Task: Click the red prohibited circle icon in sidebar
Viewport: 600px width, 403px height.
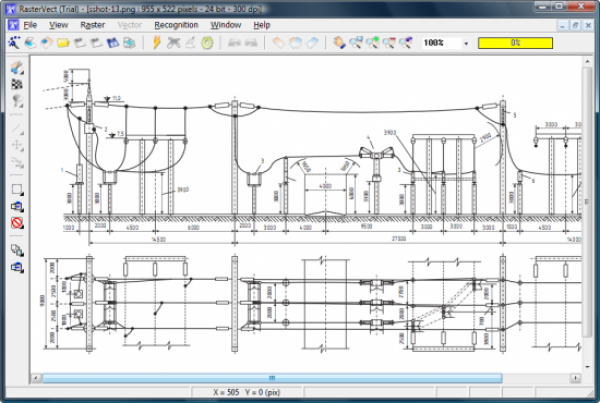Action: tap(17, 223)
